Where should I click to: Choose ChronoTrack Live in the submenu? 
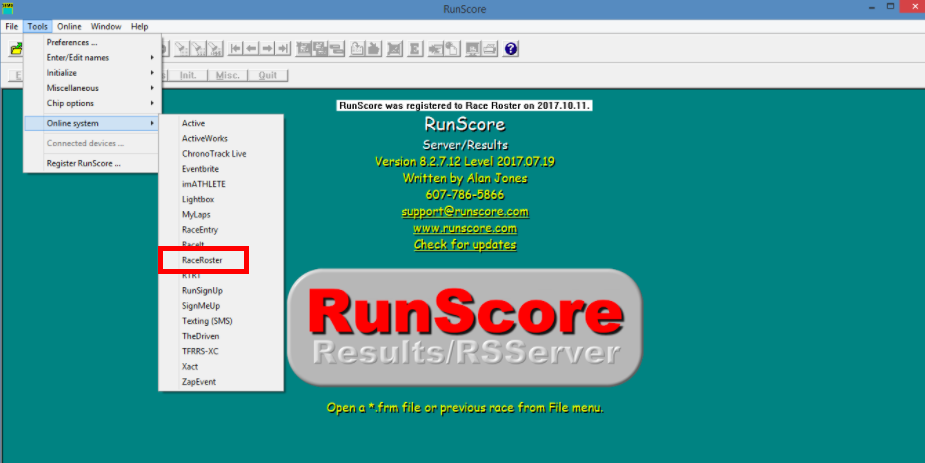pyautogui.click(x=214, y=154)
